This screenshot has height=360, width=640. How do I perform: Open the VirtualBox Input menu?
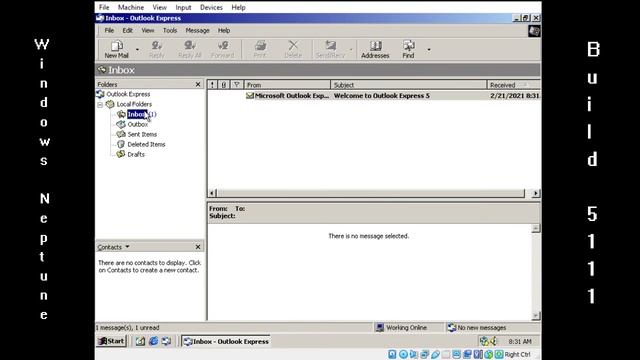[183, 7]
